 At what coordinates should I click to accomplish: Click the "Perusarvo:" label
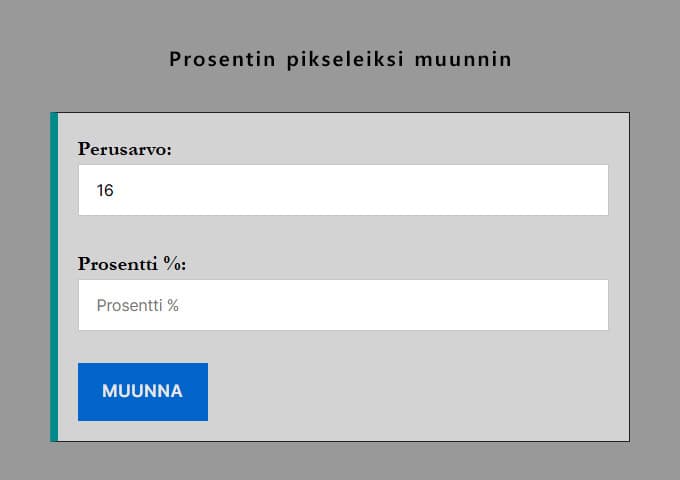[x=125, y=149]
